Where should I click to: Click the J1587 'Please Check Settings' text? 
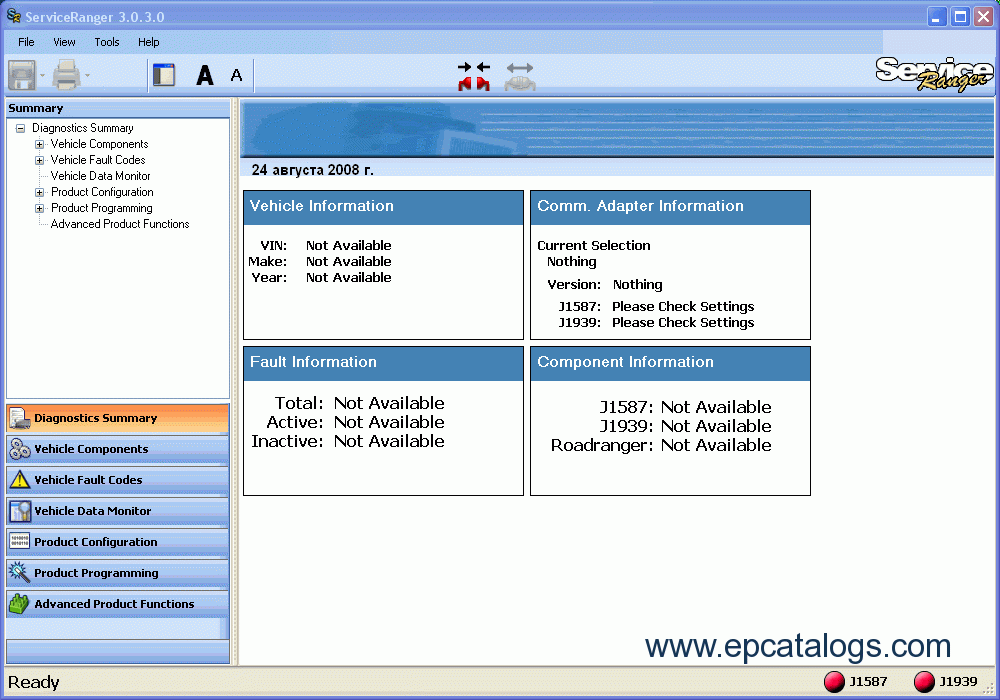pyautogui.click(x=683, y=307)
